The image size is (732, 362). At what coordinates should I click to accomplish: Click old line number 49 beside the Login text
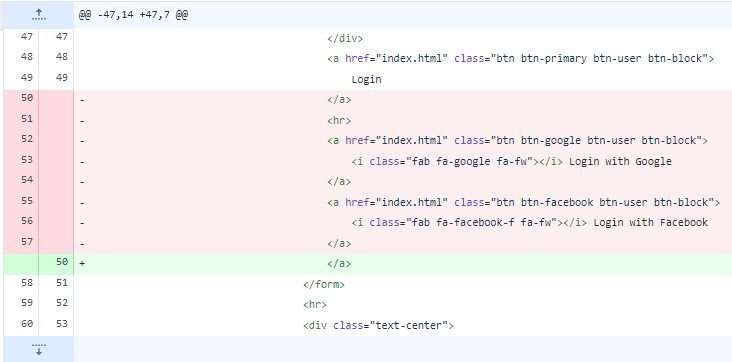coord(27,78)
